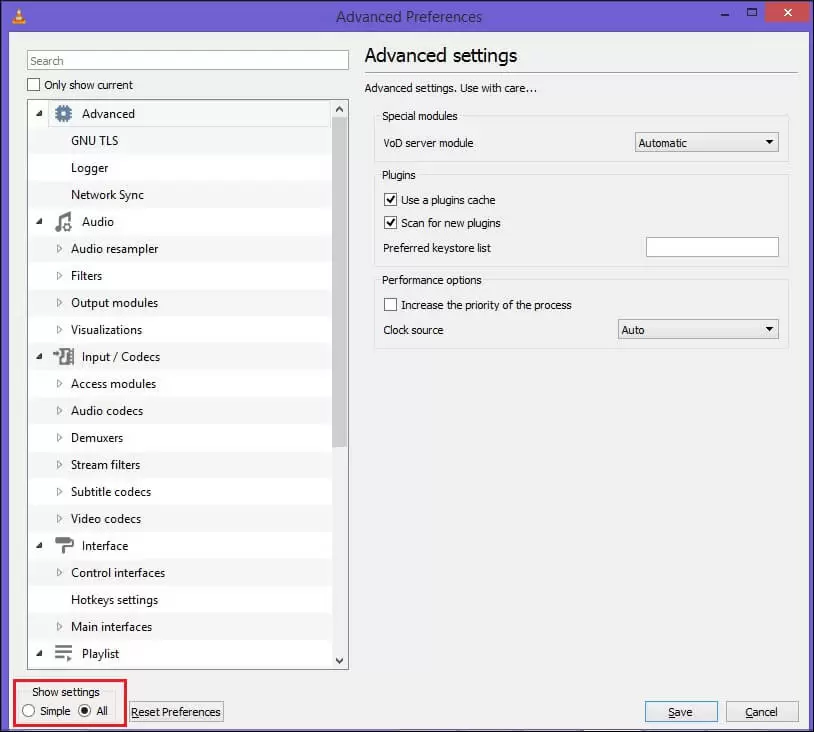
Task: Expand the Control interfaces node
Action: (x=59, y=573)
